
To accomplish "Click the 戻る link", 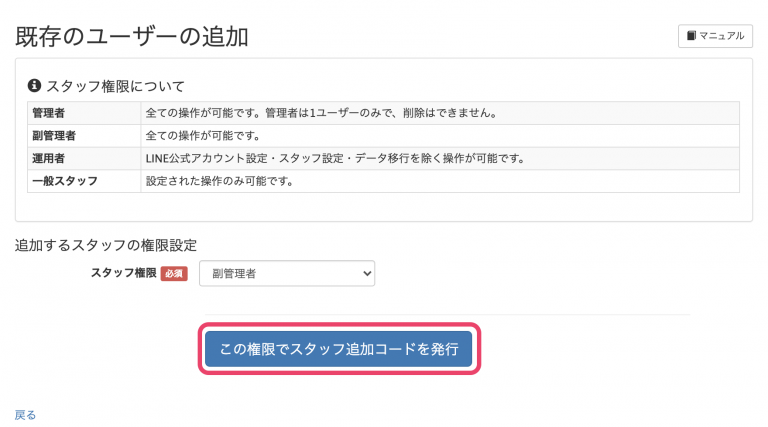I will click(x=25, y=415).
